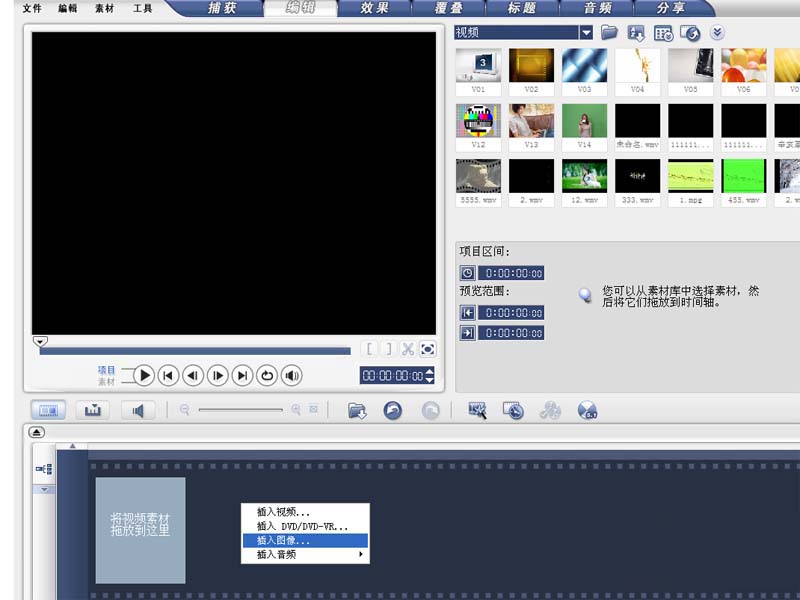Switch to timeline view
The height and width of the screenshot is (600, 800).
click(x=93, y=410)
